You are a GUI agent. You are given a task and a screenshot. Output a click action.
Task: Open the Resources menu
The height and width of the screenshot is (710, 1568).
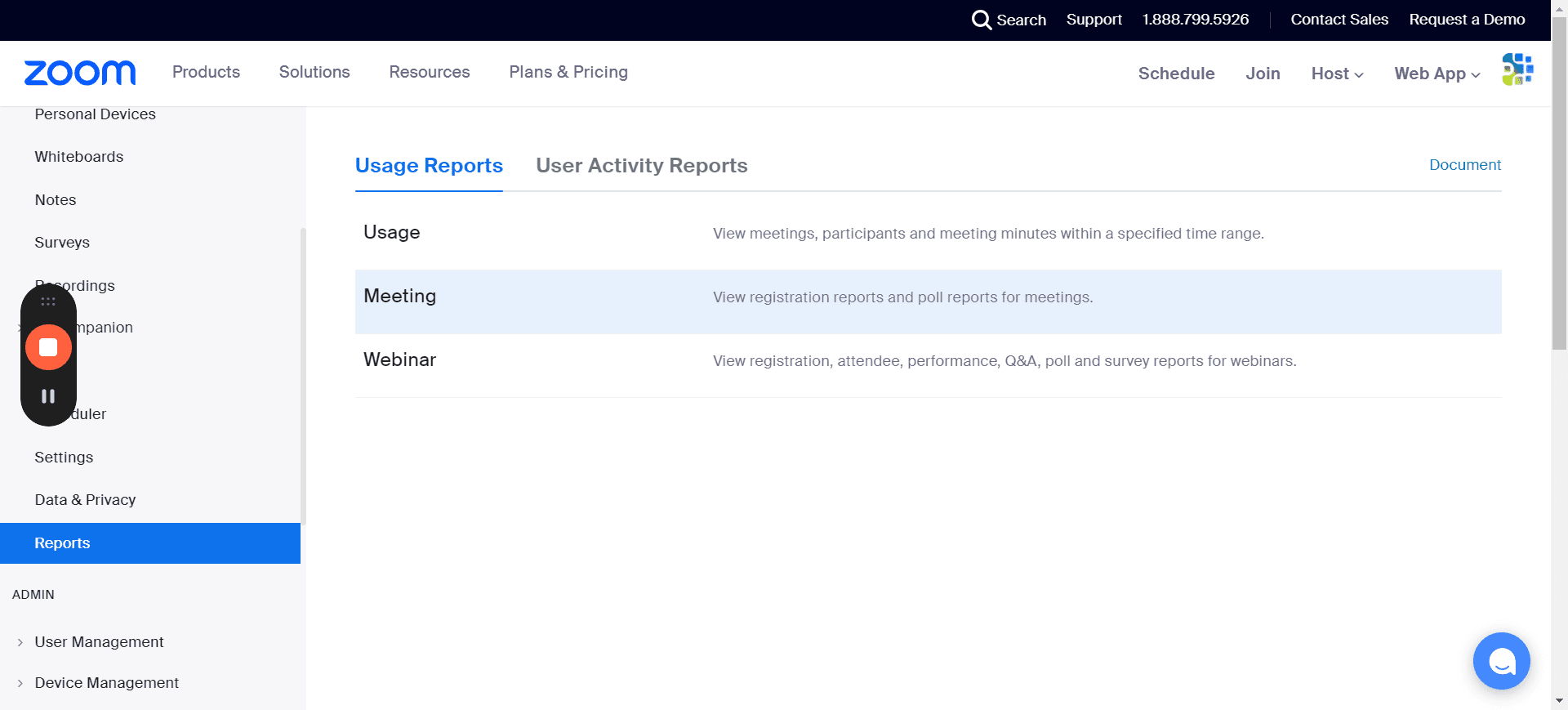point(430,72)
